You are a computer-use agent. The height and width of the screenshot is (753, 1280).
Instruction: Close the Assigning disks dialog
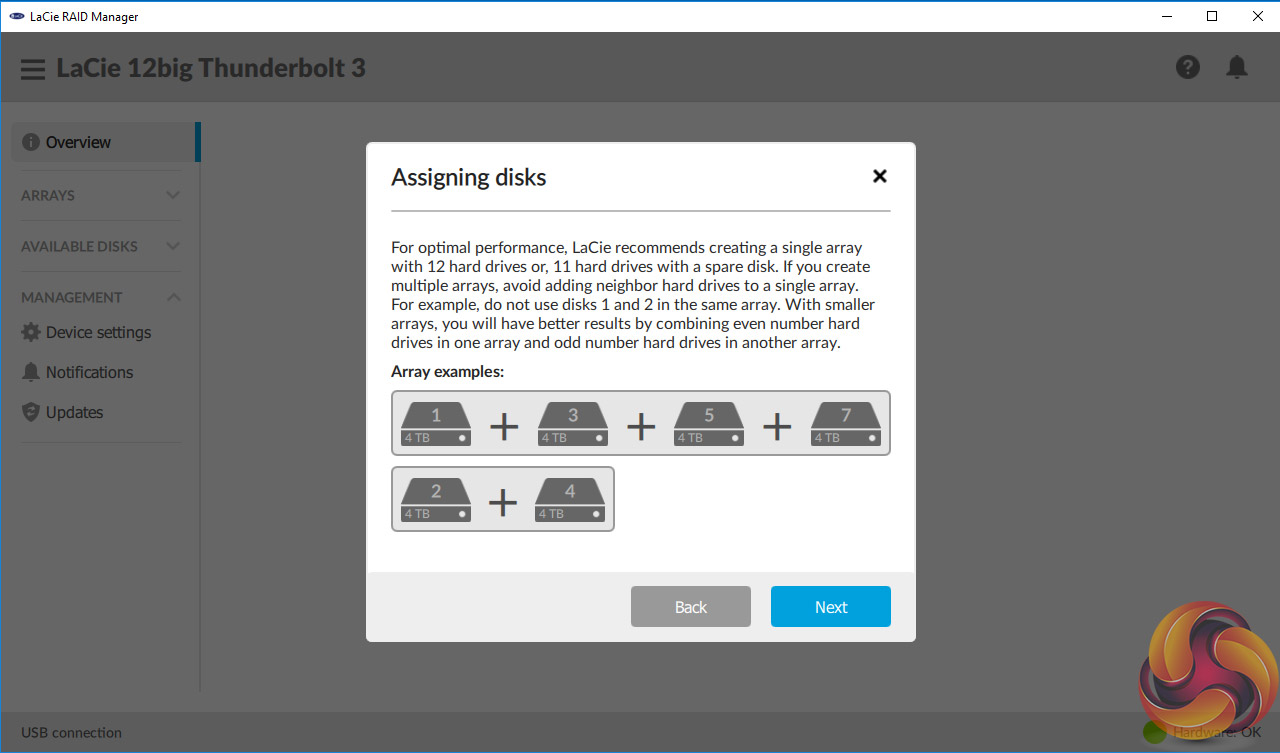coord(880,176)
